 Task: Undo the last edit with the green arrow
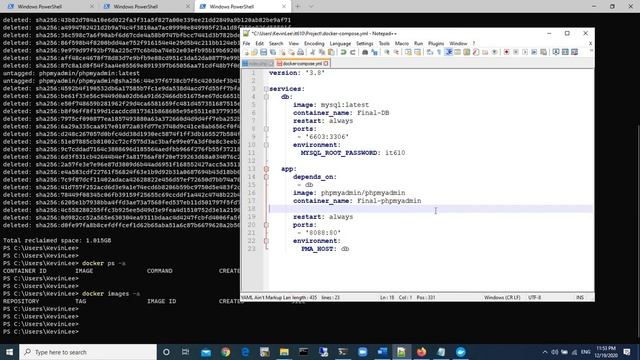tap(344, 52)
